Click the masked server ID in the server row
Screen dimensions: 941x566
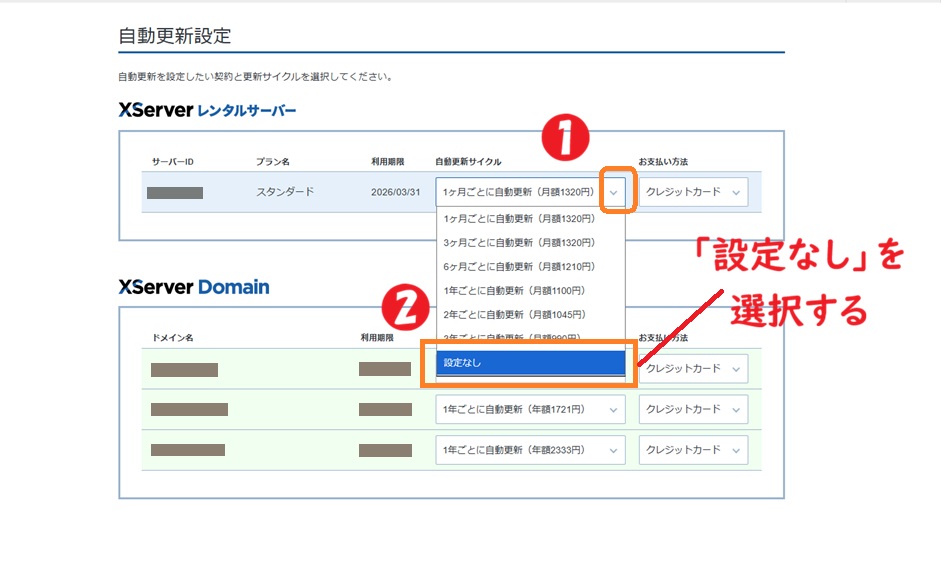(x=175, y=192)
